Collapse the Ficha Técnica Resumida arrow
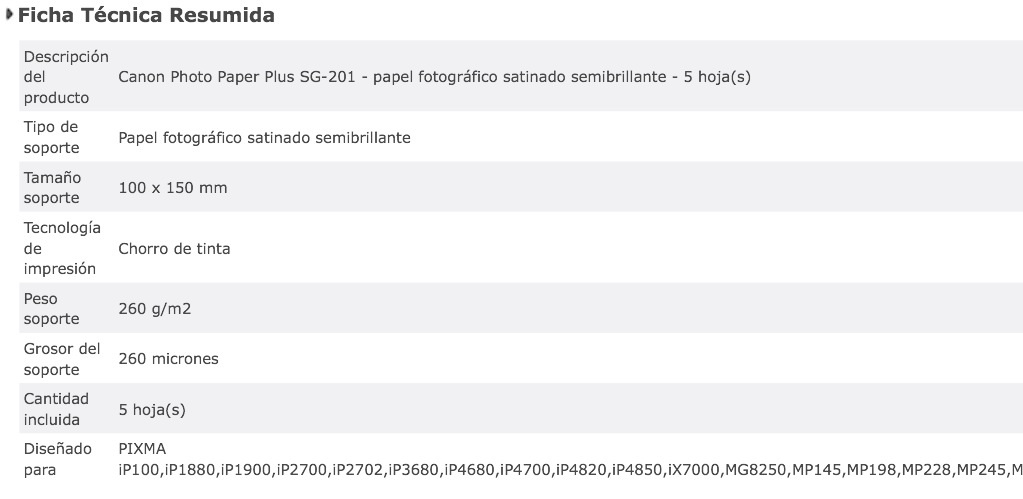The height and width of the screenshot is (499, 1023). point(8,14)
